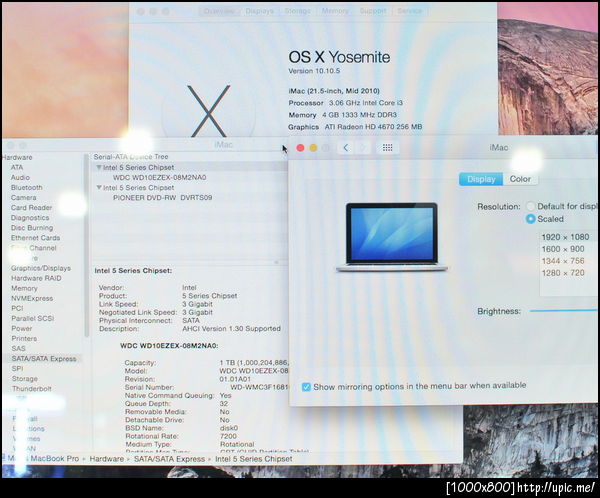600x498 pixels.
Task: Click serial number WD-WMC3F1681 value
Action: [259, 387]
